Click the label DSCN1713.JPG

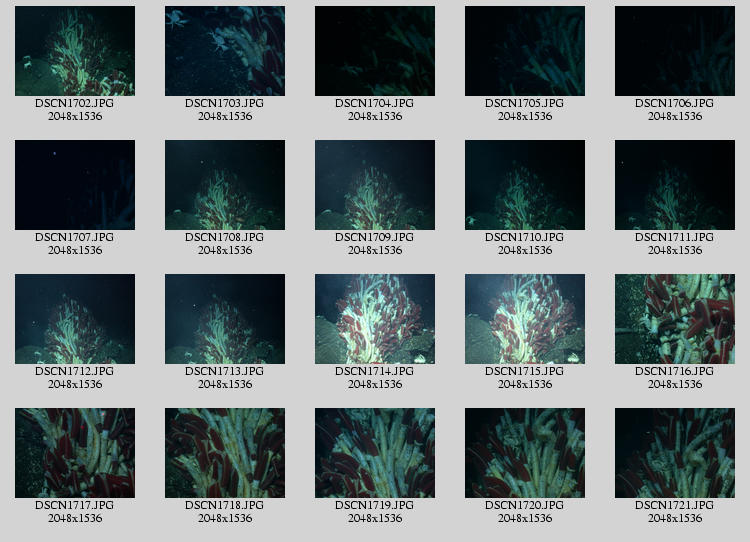point(225,371)
